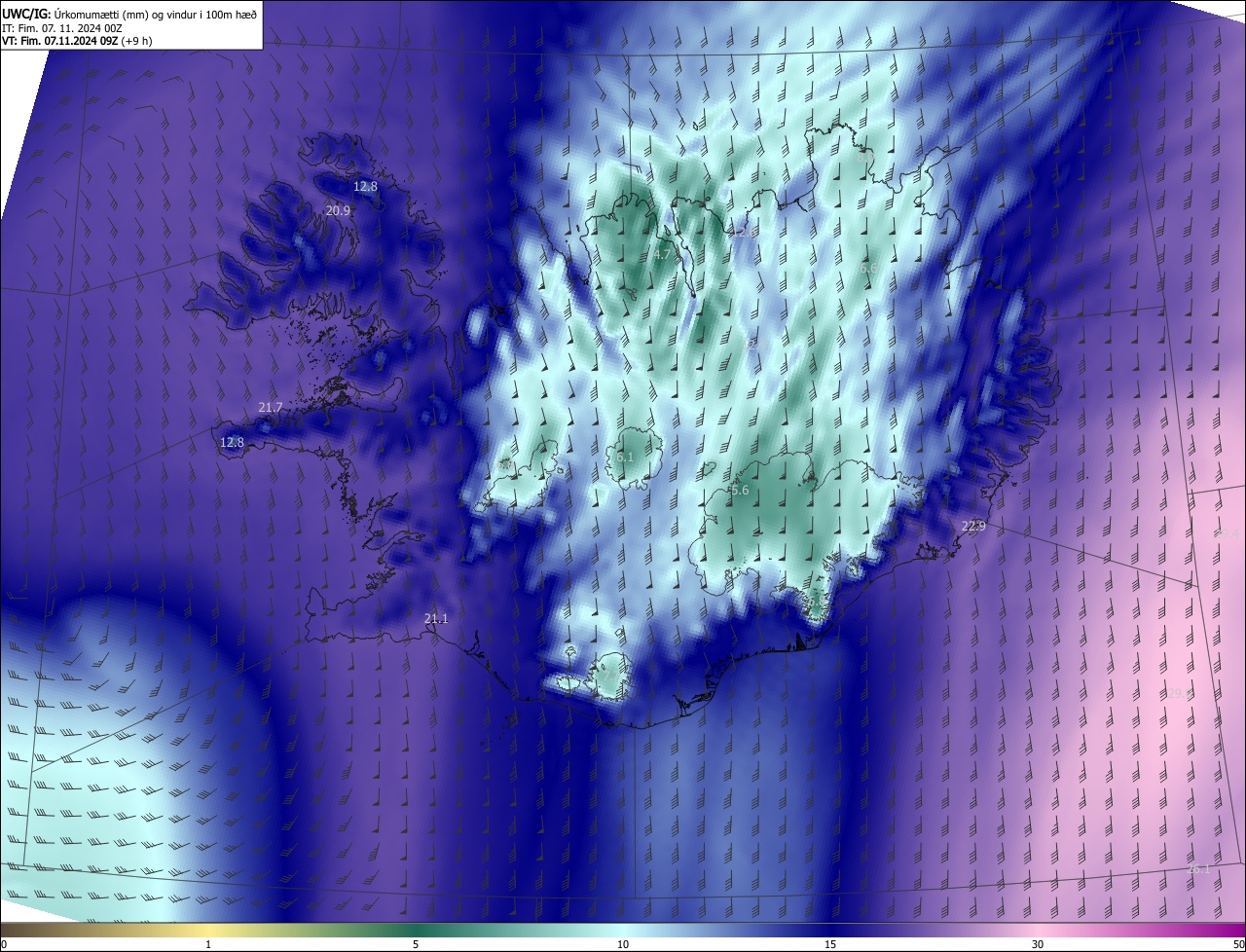The height and width of the screenshot is (952, 1246).
Task: Click the 6.1 value label inside the glacier outline
Action: [625, 457]
